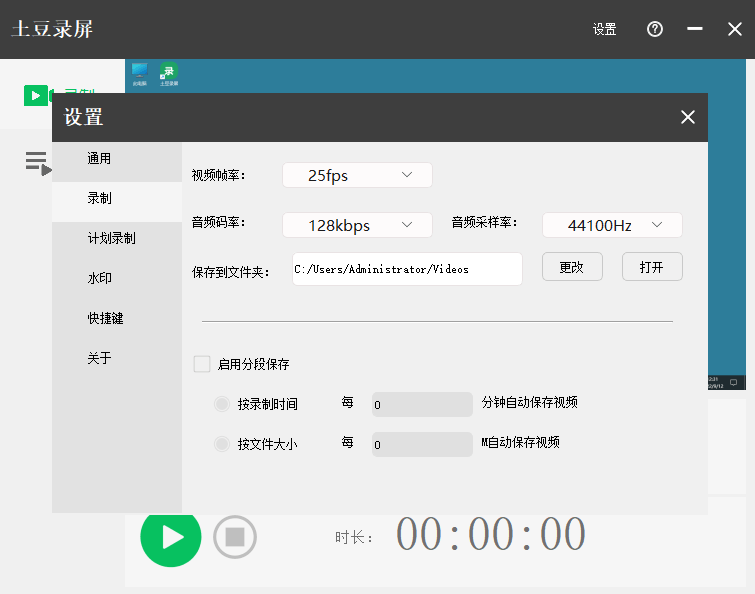Click the 打开 folder button

coord(652,267)
